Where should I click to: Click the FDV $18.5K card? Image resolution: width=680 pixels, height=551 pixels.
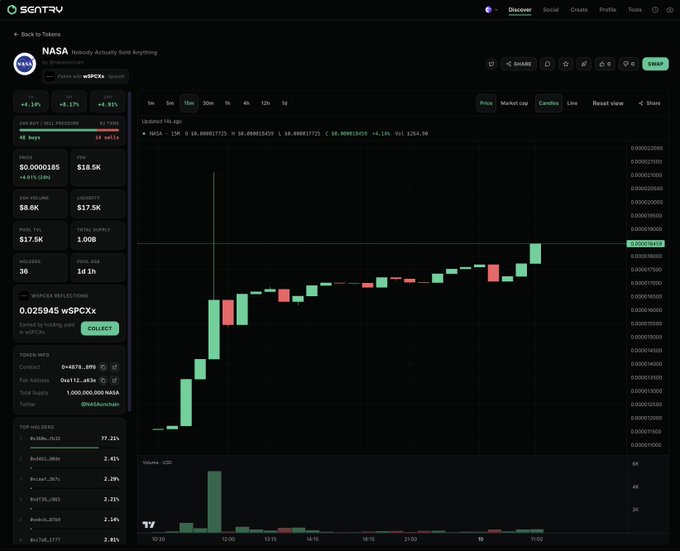click(x=98, y=167)
